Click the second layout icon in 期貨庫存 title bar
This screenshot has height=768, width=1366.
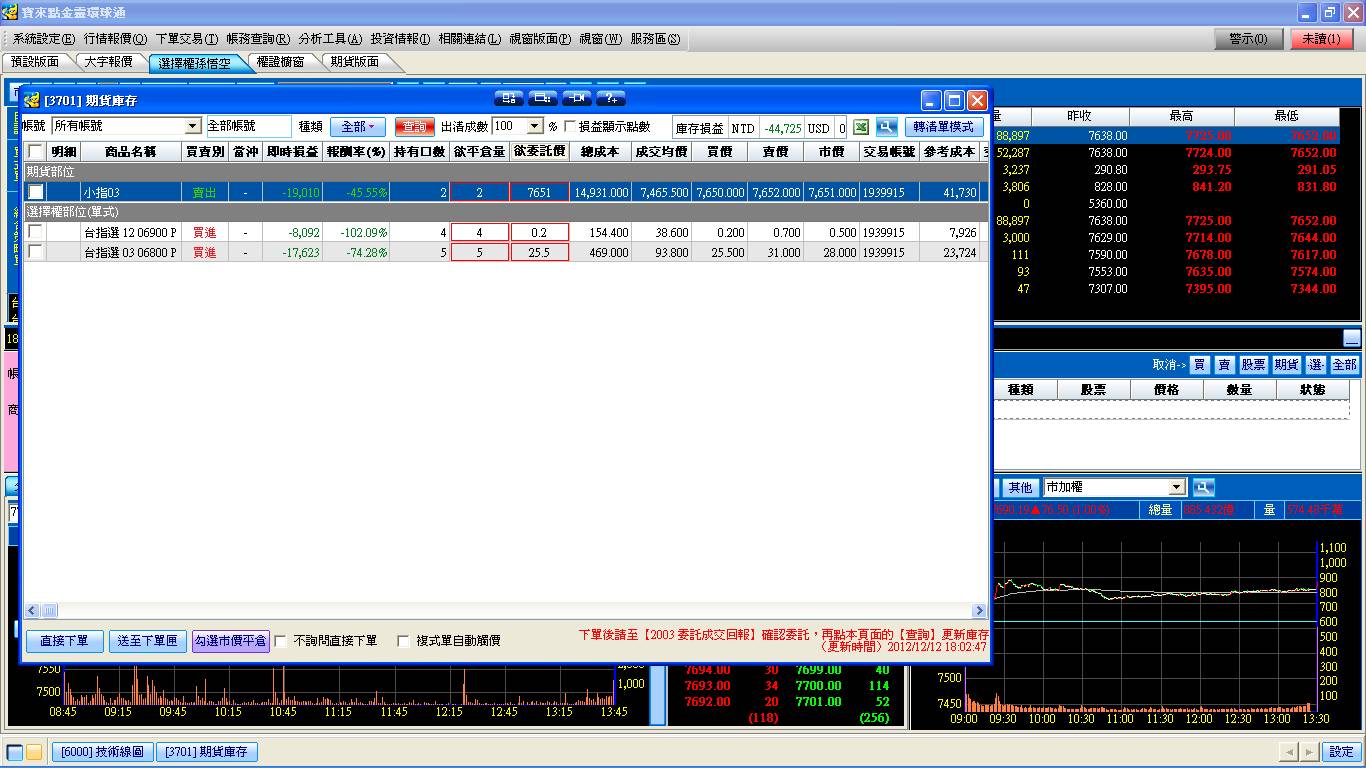click(x=542, y=98)
